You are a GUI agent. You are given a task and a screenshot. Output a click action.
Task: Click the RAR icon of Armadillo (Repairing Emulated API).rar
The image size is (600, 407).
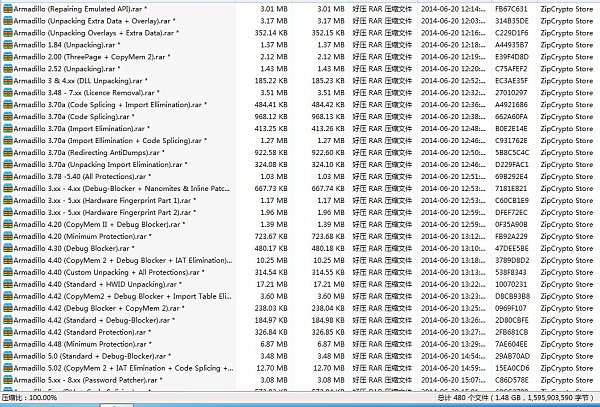(x=8, y=9)
